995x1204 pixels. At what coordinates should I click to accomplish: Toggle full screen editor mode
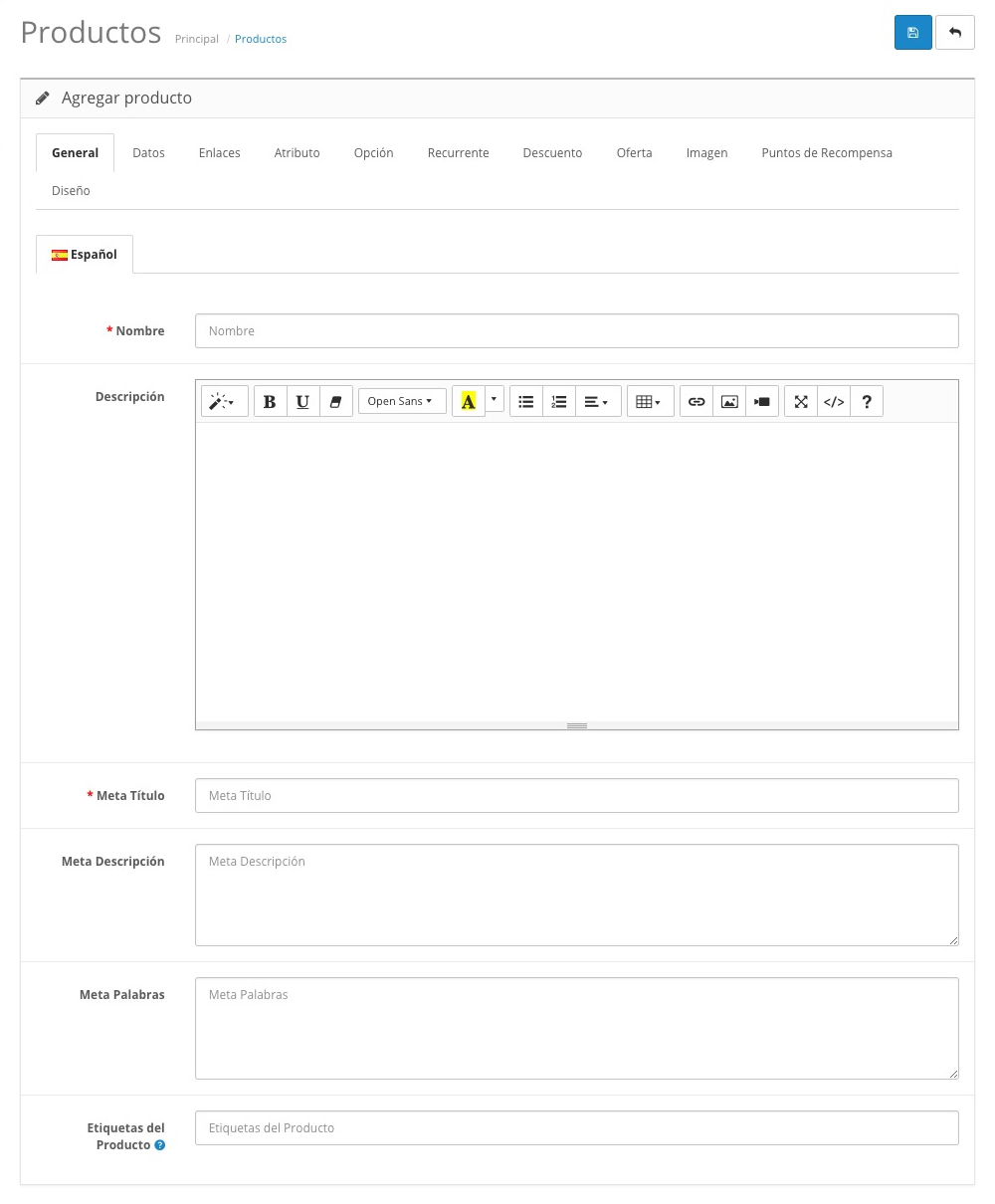801,402
